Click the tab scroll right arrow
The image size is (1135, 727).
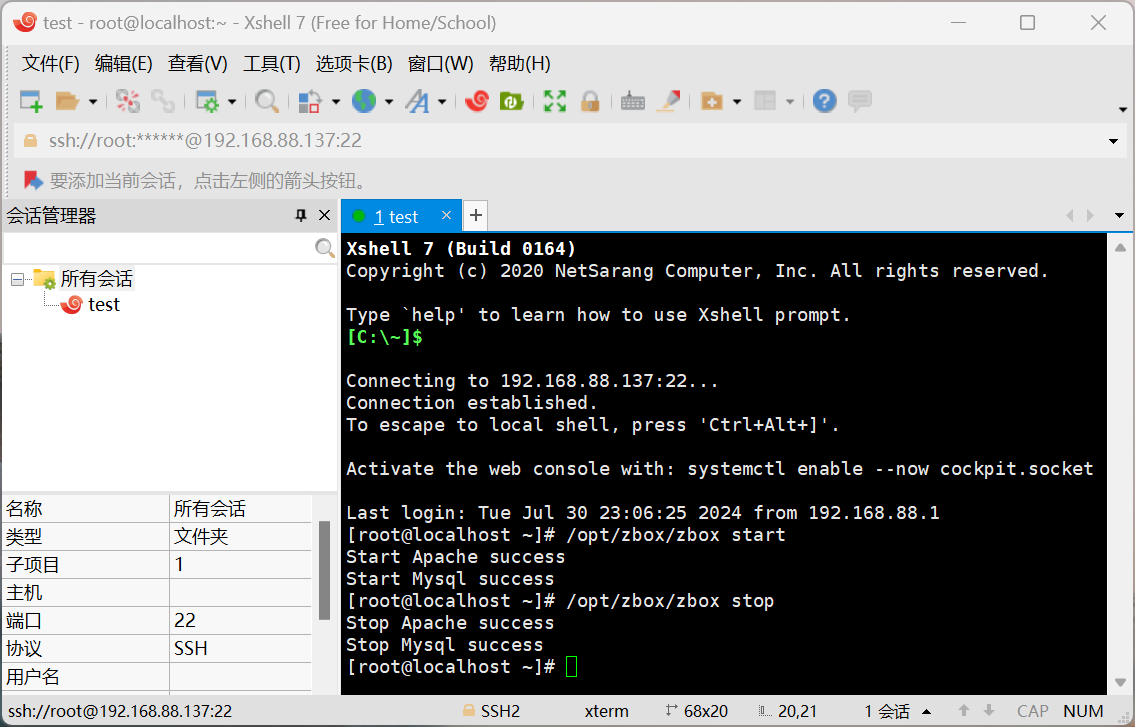click(1090, 215)
